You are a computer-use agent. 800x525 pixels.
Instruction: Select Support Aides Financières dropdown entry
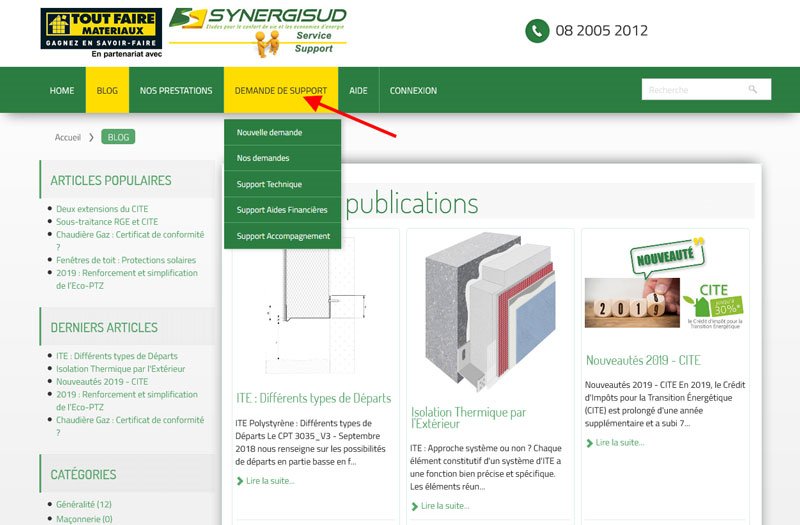click(x=281, y=210)
